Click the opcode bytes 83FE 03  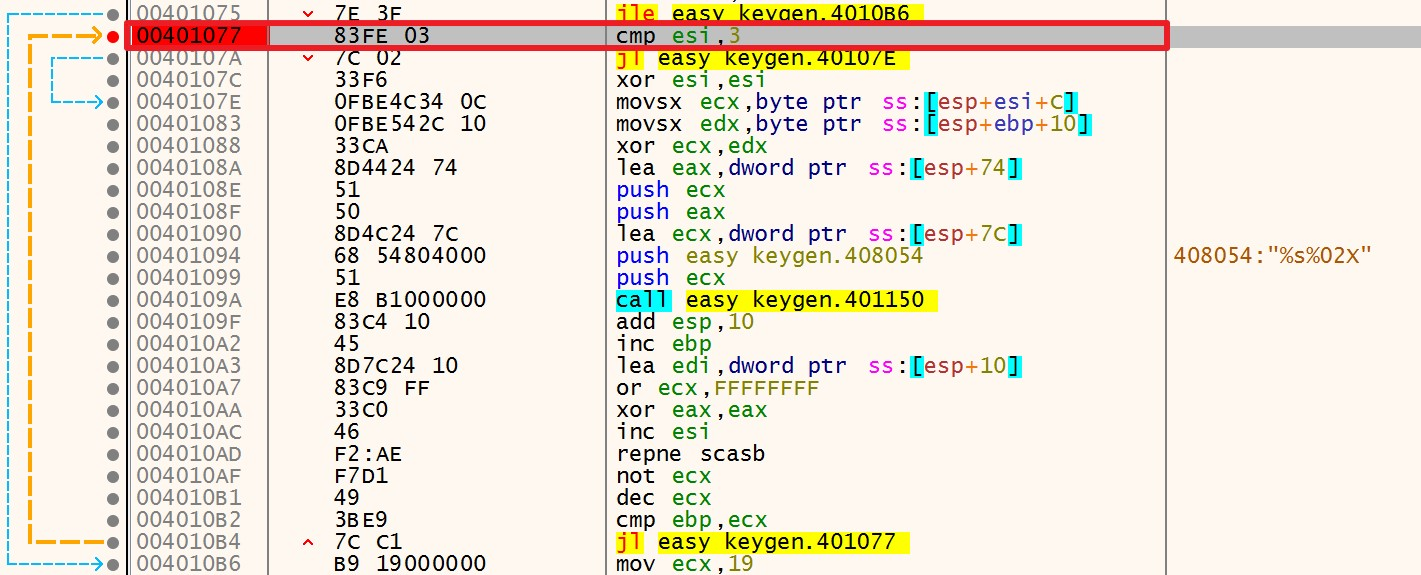[382, 36]
